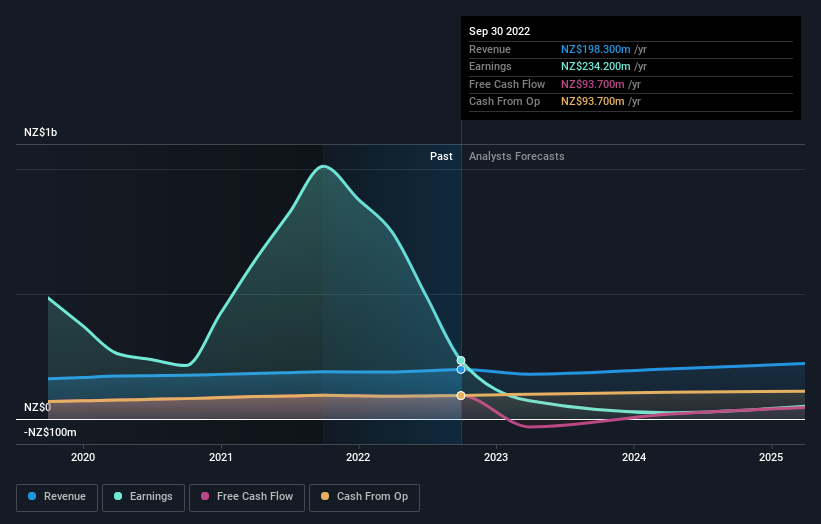Viewport: 821px width, 524px height.
Task: Click the Earnings row label in the tooltip
Action: (490, 66)
